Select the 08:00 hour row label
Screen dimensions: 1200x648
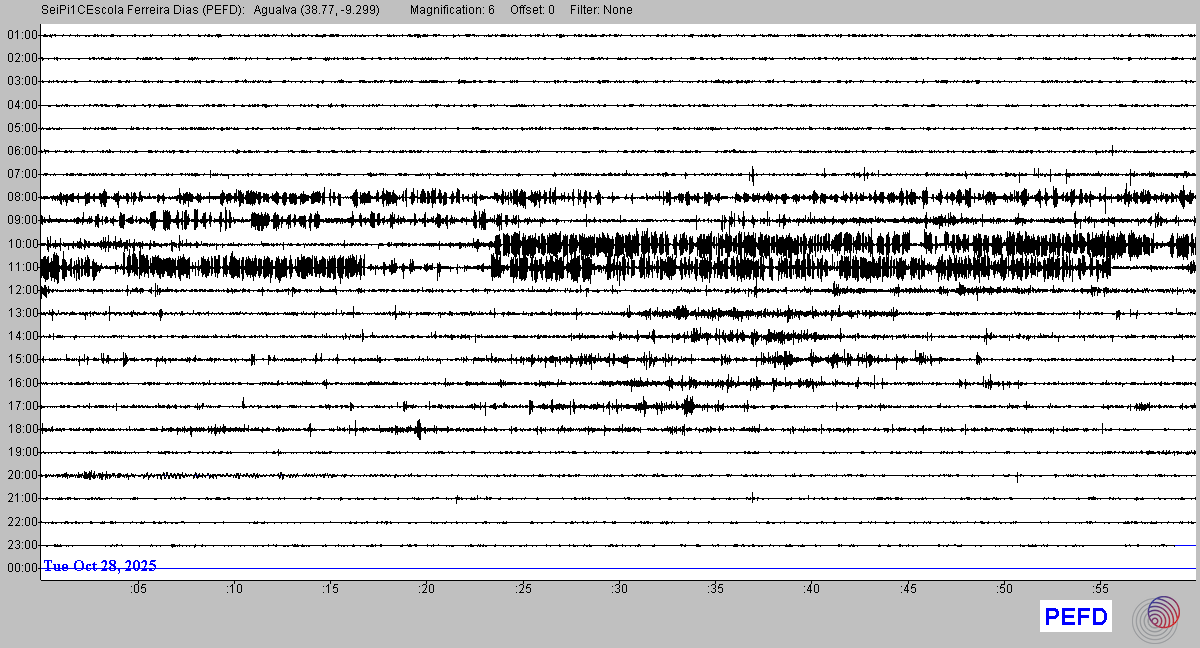[x=21, y=198]
